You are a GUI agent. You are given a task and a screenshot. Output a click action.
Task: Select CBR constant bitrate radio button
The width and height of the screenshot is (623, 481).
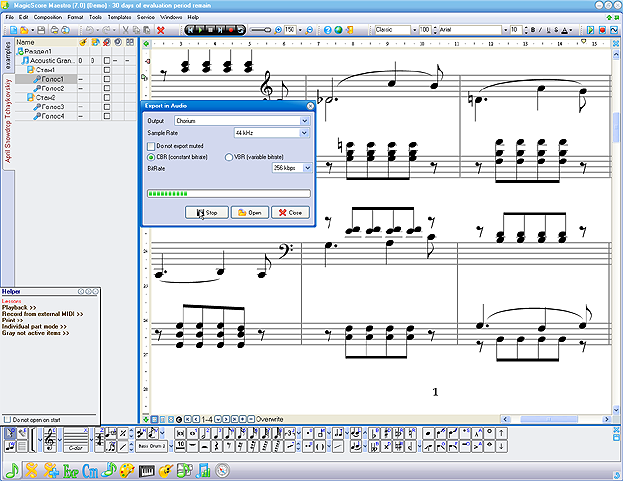(151, 157)
